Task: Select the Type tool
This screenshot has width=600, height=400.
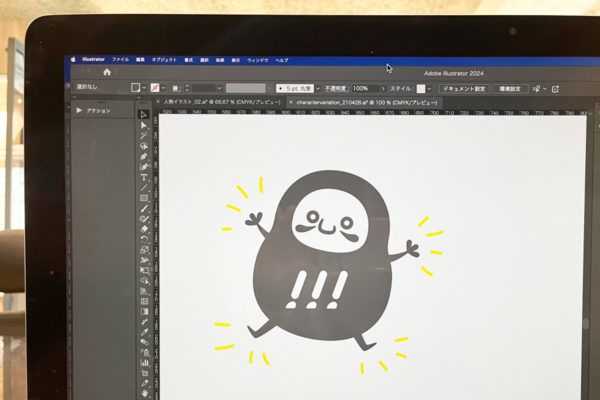Action: 144,177
